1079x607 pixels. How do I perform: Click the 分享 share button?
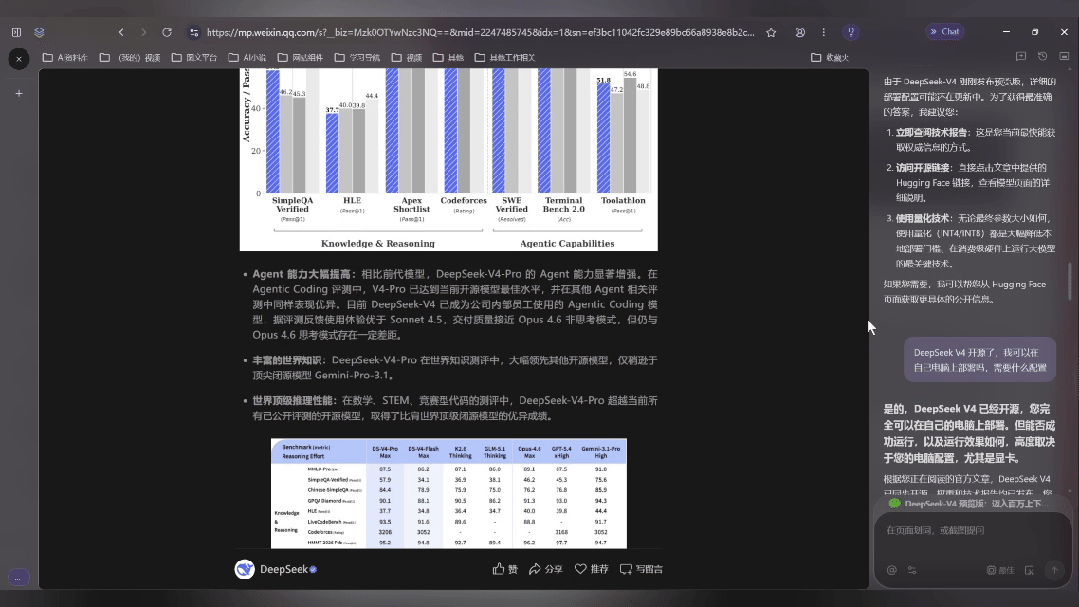548,568
